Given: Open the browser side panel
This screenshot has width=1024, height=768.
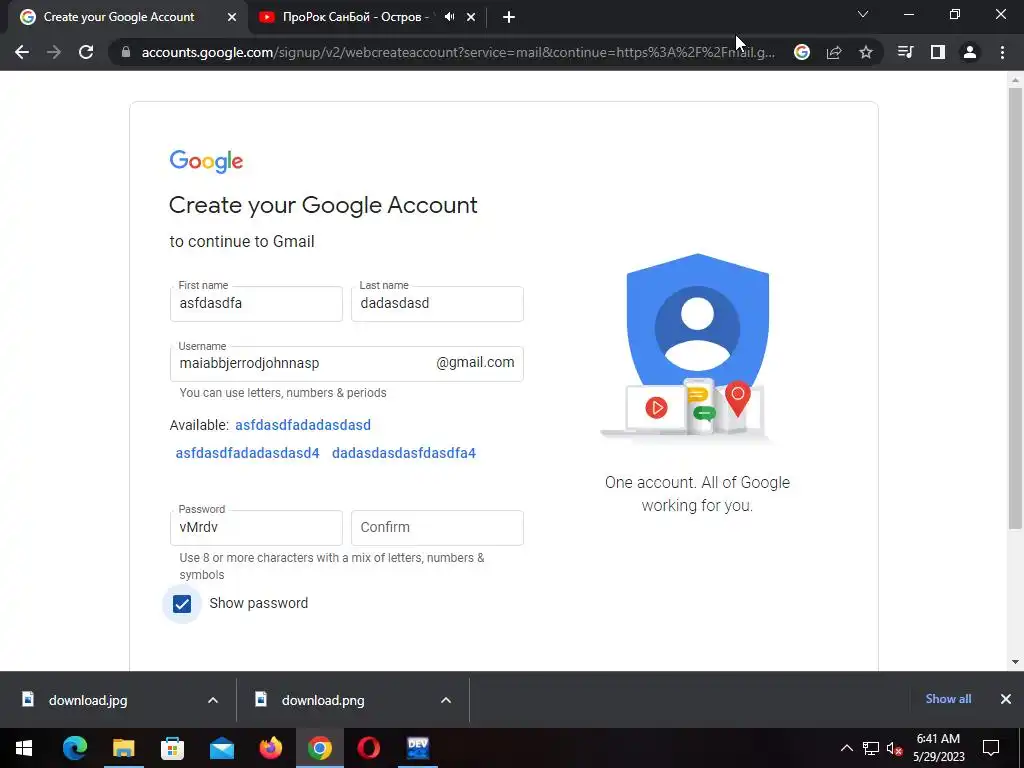Looking at the screenshot, I should [x=938, y=52].
